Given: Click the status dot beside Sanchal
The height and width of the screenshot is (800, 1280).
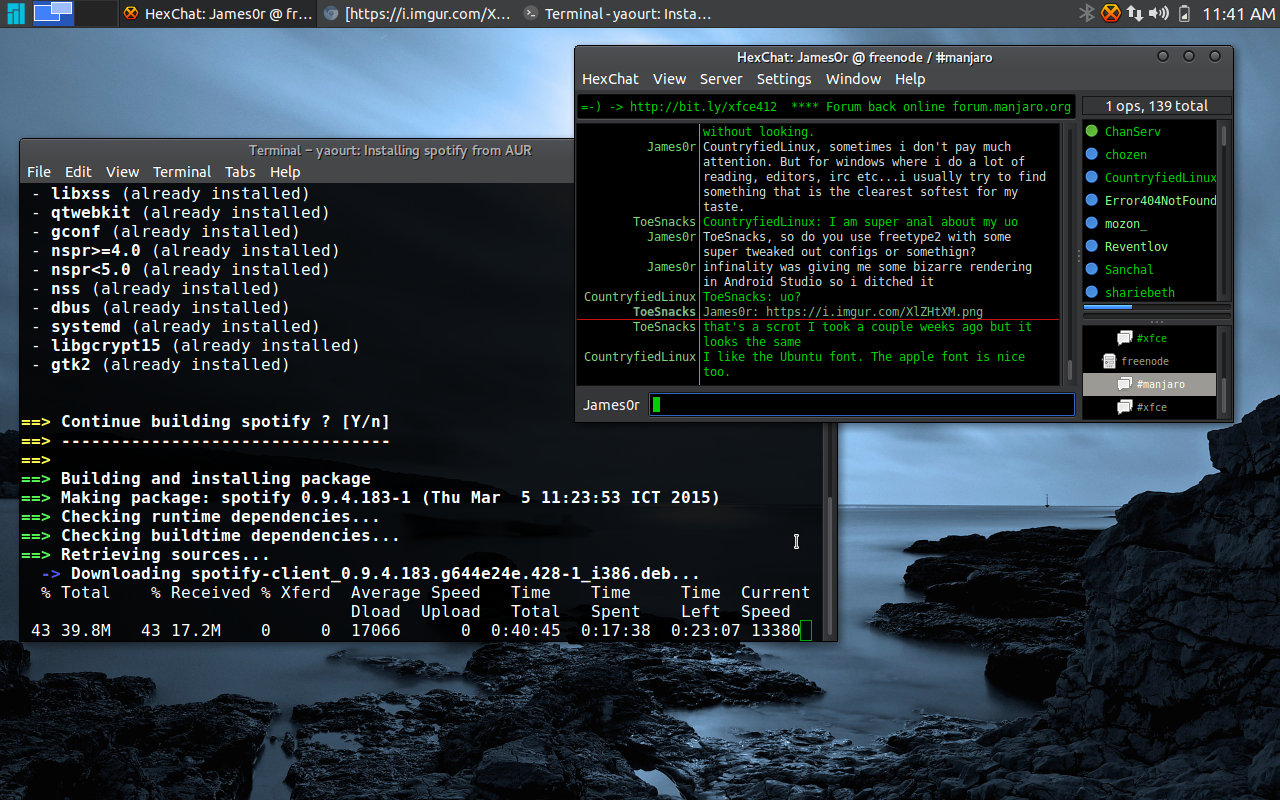Looking at the screenshot, I should tap(1092, 269).
